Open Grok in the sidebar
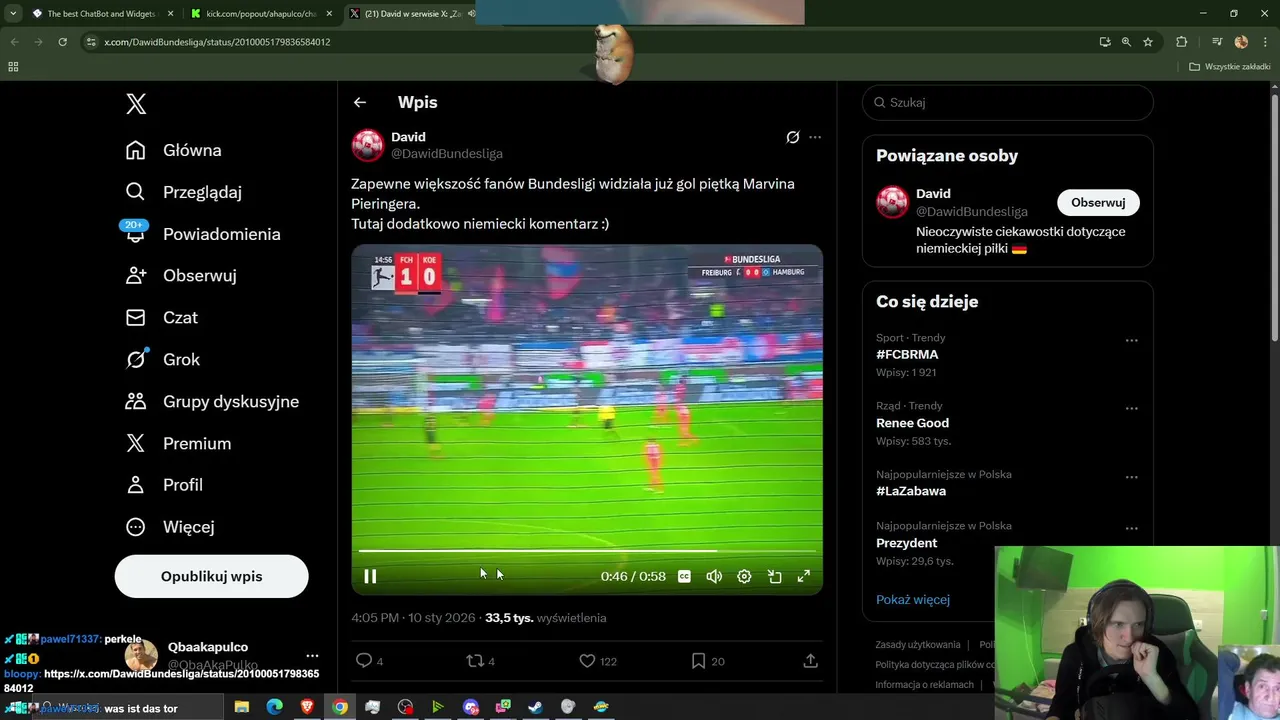 click(x=162, y=359)
